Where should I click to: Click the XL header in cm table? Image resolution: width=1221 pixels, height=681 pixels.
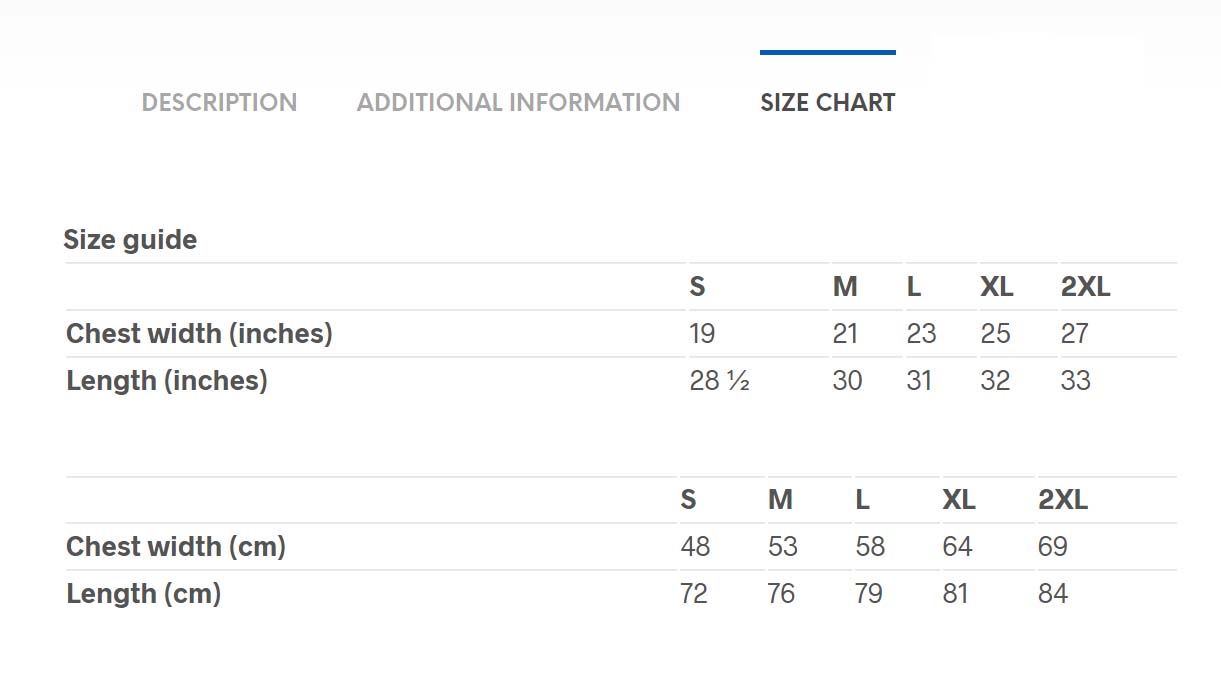[x=958, y=499]
